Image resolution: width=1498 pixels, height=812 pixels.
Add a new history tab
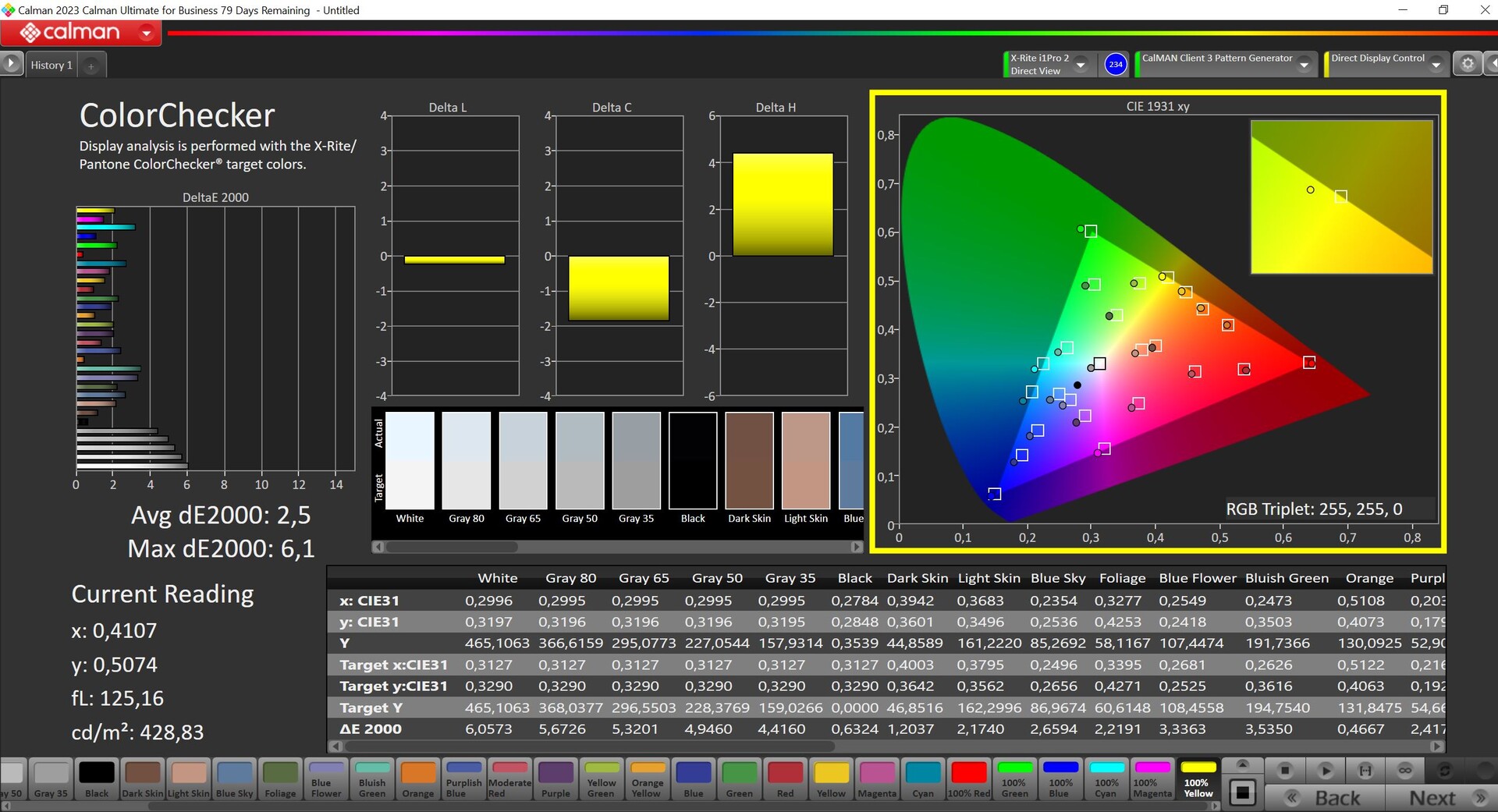tap(91, 66)
